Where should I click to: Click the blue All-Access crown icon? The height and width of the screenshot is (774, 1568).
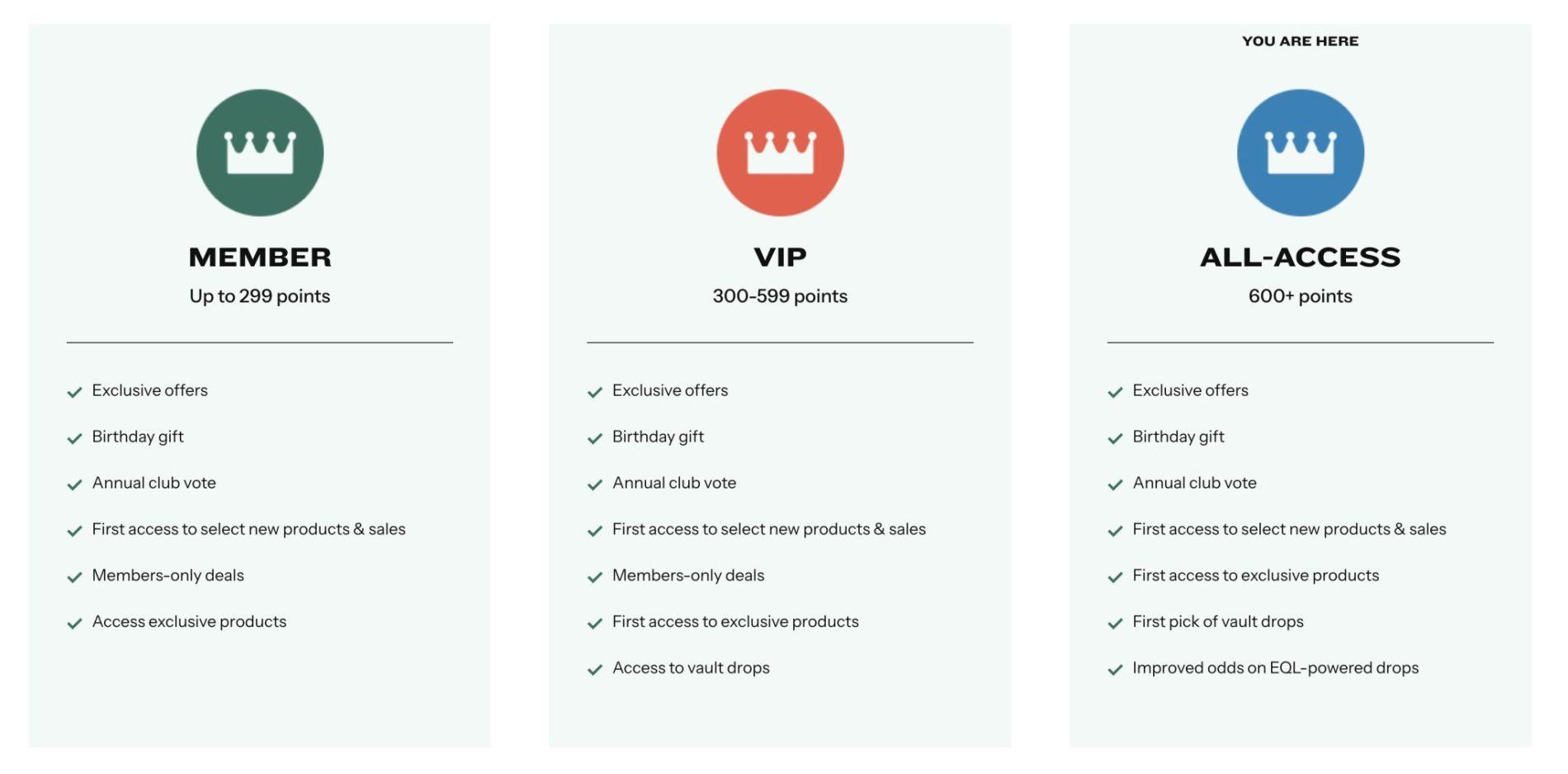[x=1300, y=153]
